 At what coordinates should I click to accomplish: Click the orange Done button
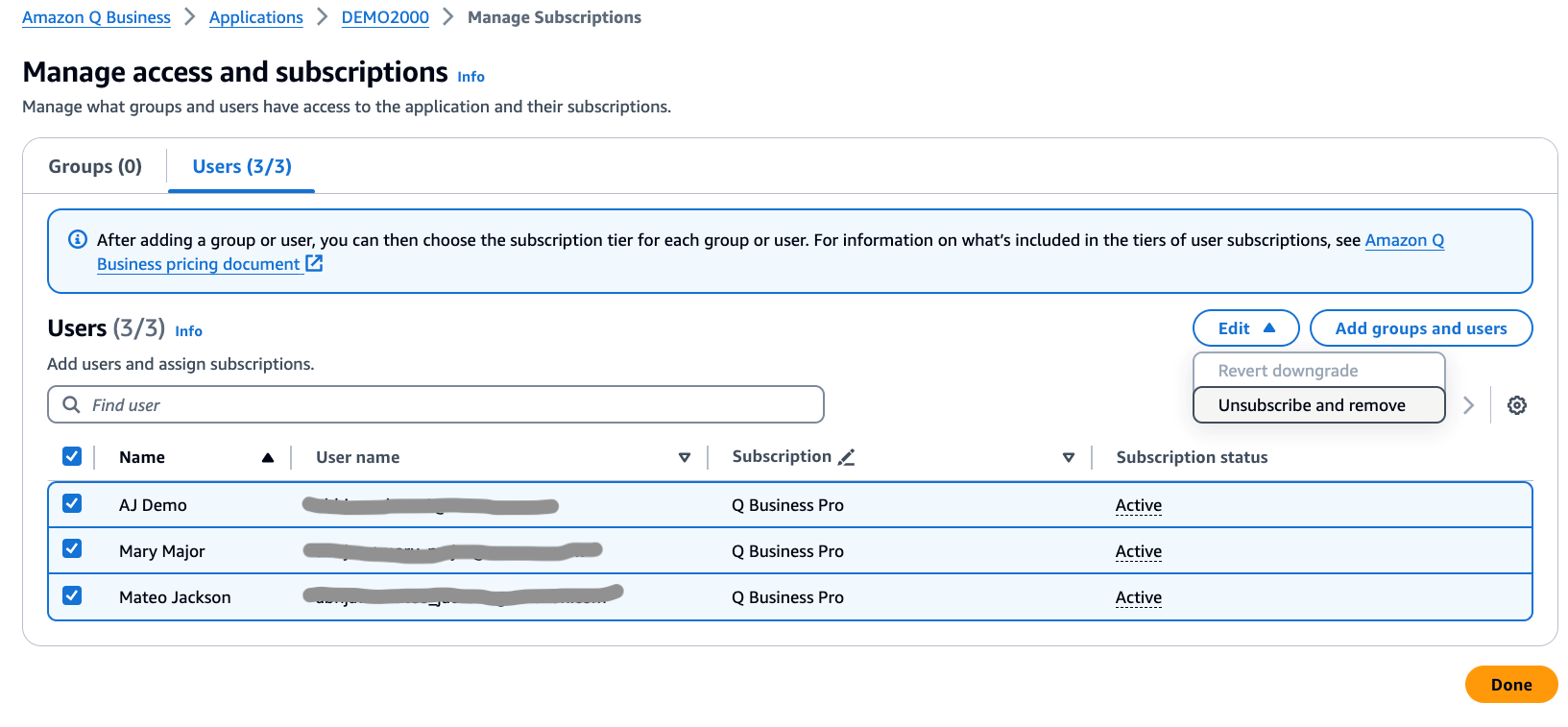pos(1511,685)
